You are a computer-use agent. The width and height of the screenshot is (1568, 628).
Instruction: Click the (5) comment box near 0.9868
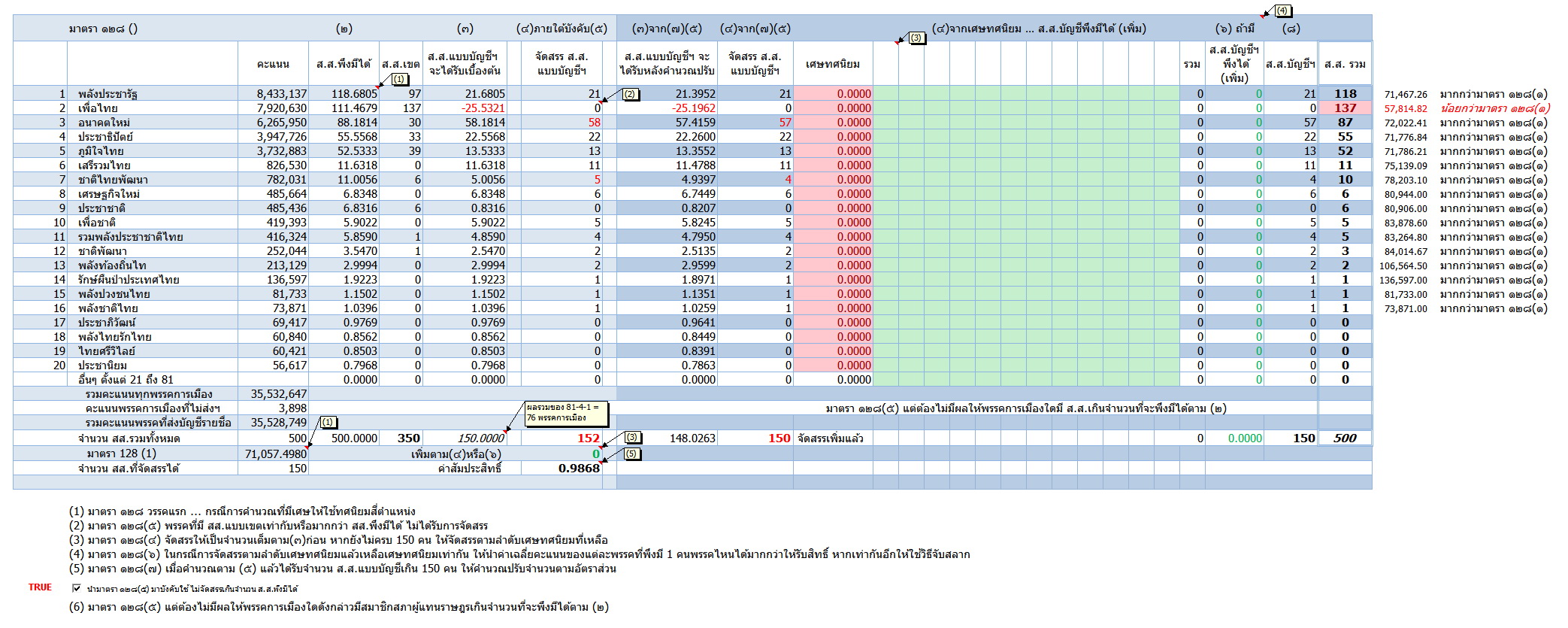[x=631, y=454]
